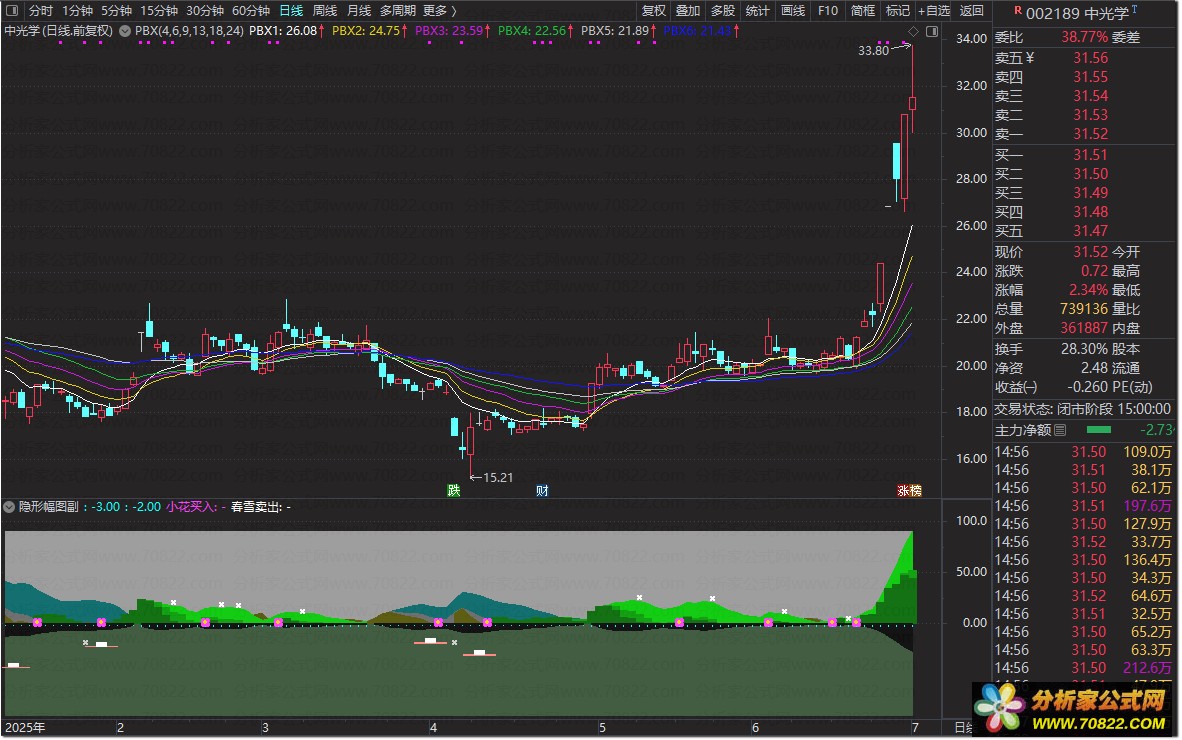1182x740 pixels.
Task: Select the 15分钟 period tab
Action: 159,11
